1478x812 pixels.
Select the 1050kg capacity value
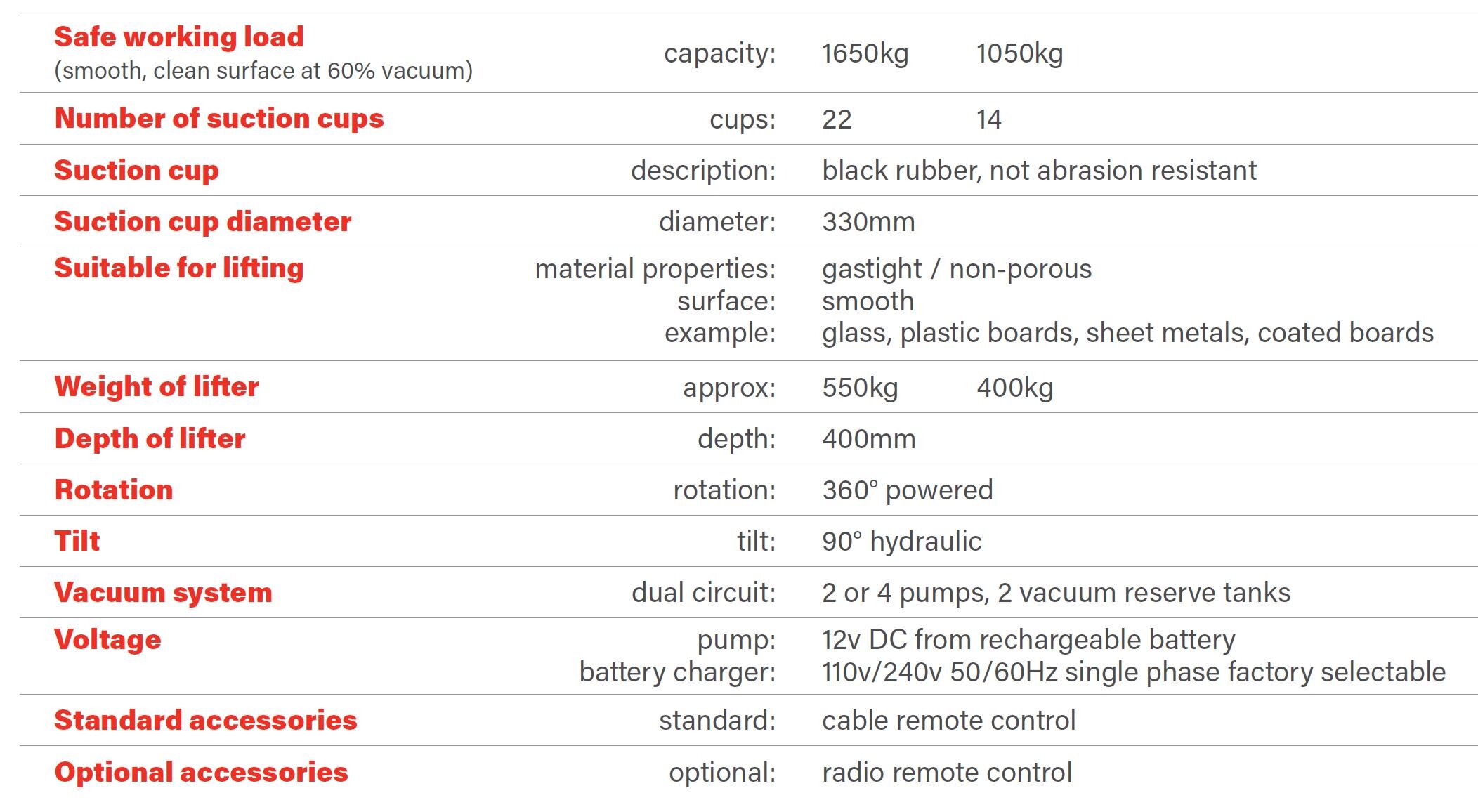pyautogui.click(x=1019, y=54)
